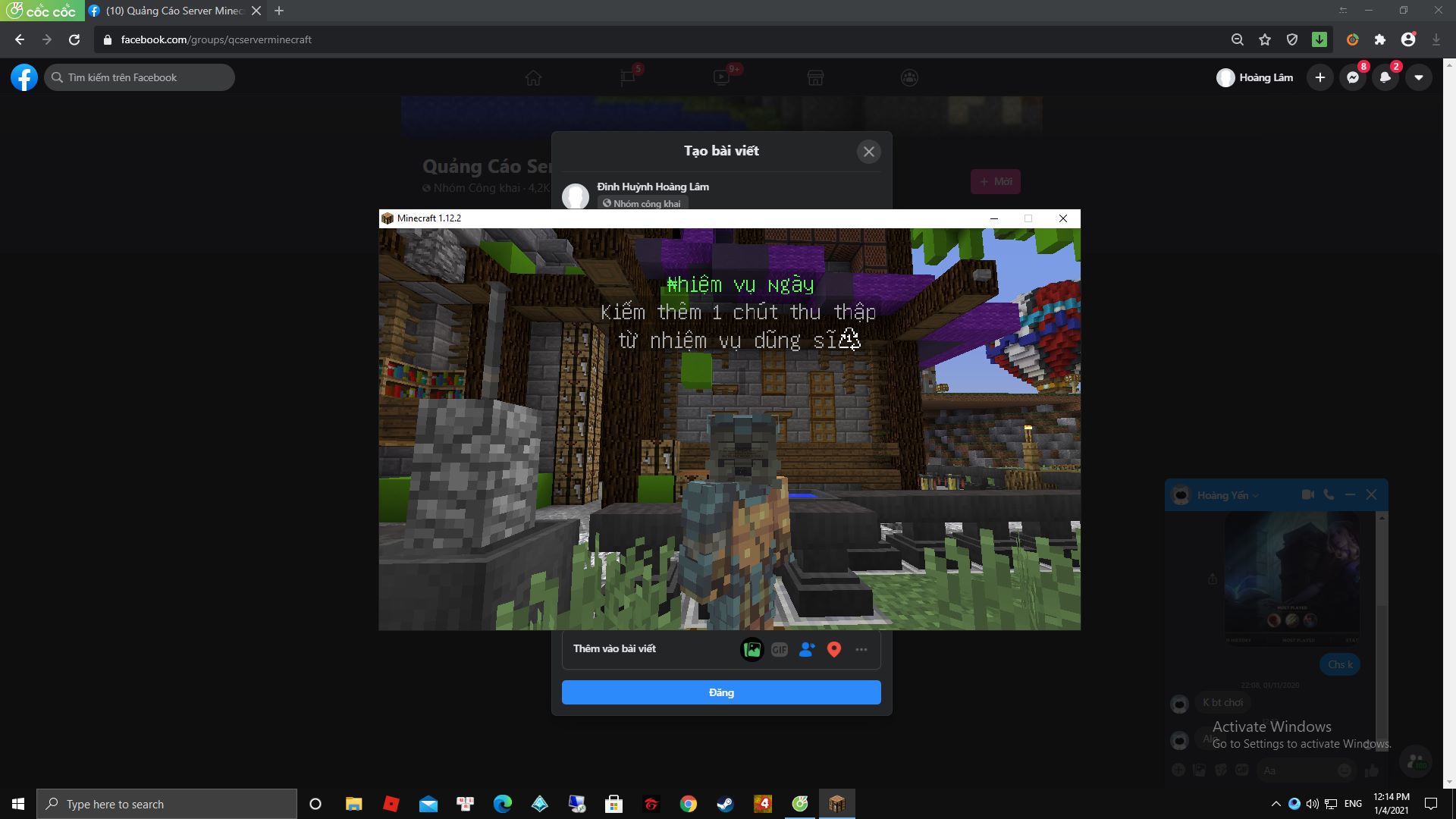The height and width of the screenshot is (819, 1456).
Task: Click the photo/video icon in post composer
Action: (752, 650)
